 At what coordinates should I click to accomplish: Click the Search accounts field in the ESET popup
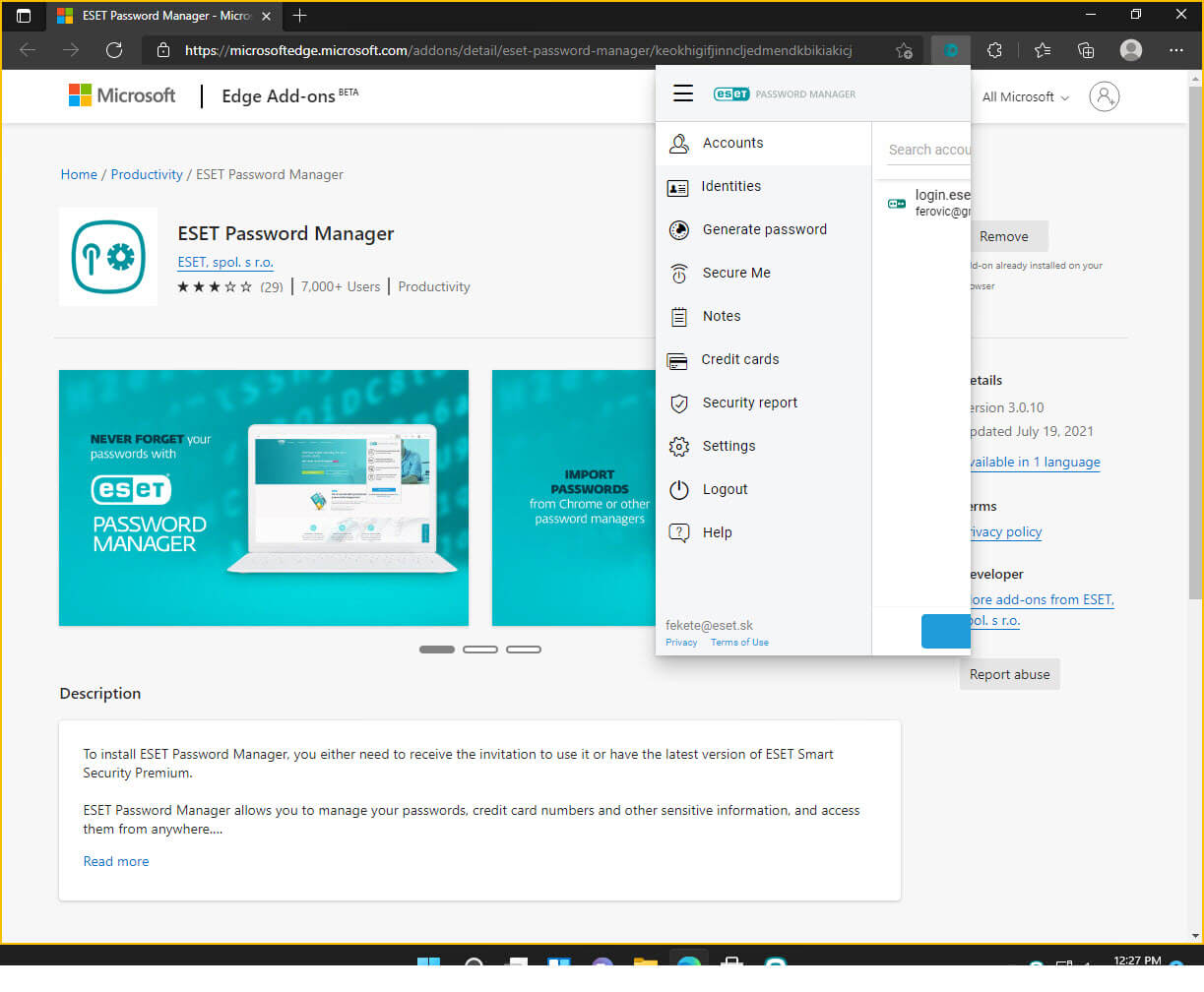click(x=928, y=150)
